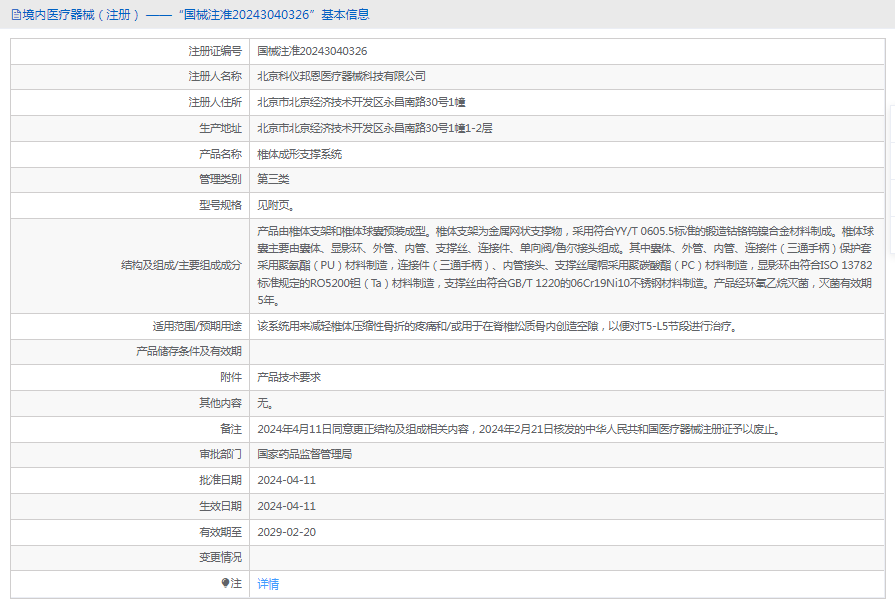Screen dimensions: 895x602
Task: Select the 2024-04-11 date in the 生效日期 row
Action: click(x=287, y=506)
